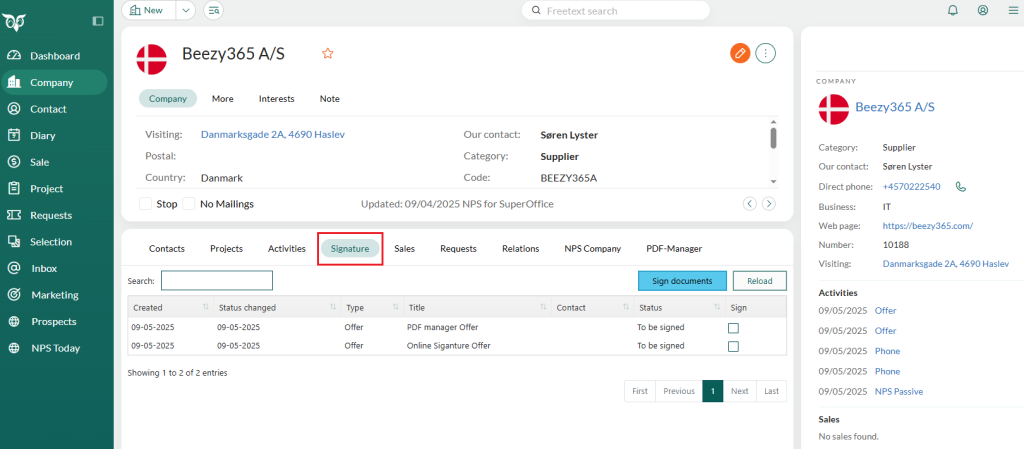Image resolution: width=1024 pixels, height=449 pixels.
Task: Click direct phone number +4570222540
Action: 912,187
